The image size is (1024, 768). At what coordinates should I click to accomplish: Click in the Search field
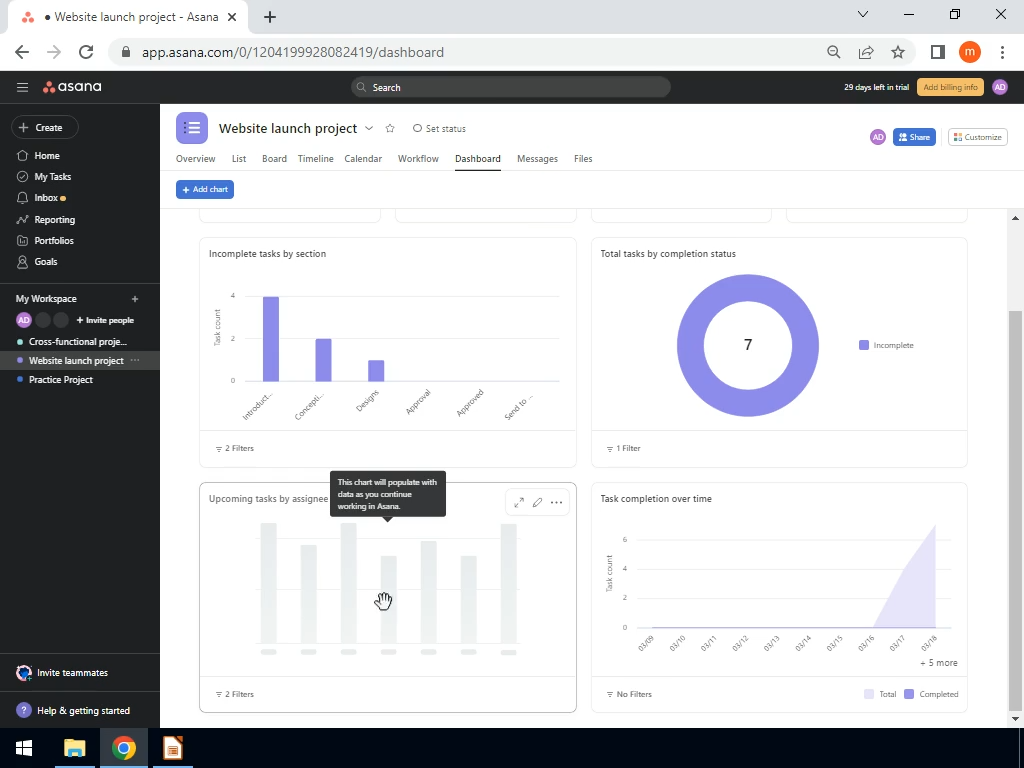pyautogui.click(x=511, y=88)
